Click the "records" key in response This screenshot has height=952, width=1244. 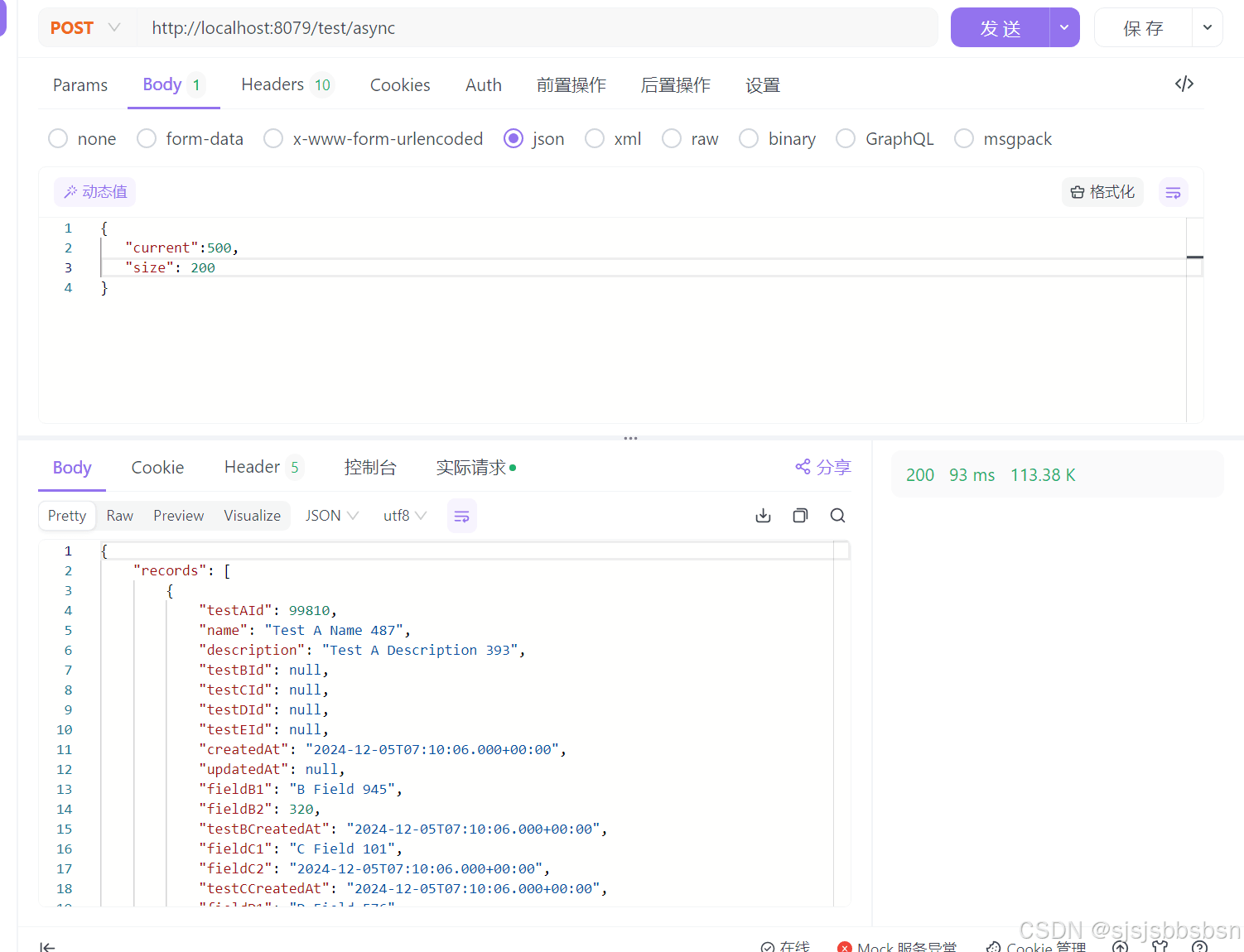[x=170, y=570]
